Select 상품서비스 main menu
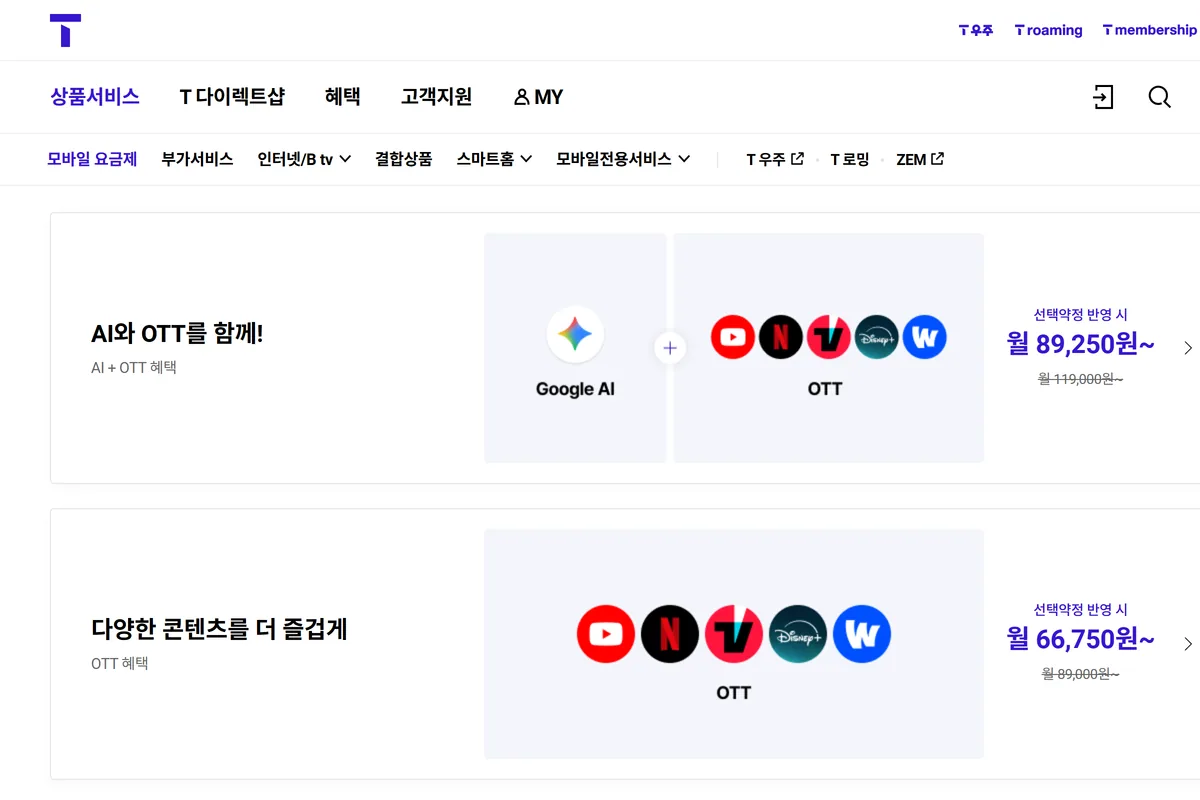The width and height of the screenshot is (1200, 800). coord(95,97)
